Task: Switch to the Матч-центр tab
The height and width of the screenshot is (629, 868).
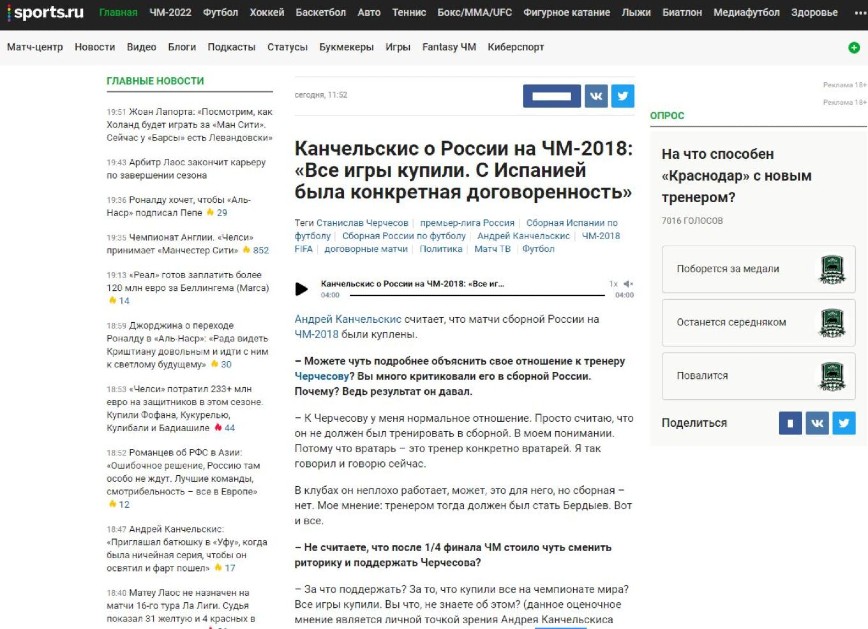Action: pyautogui.click(x=34, y=47)
